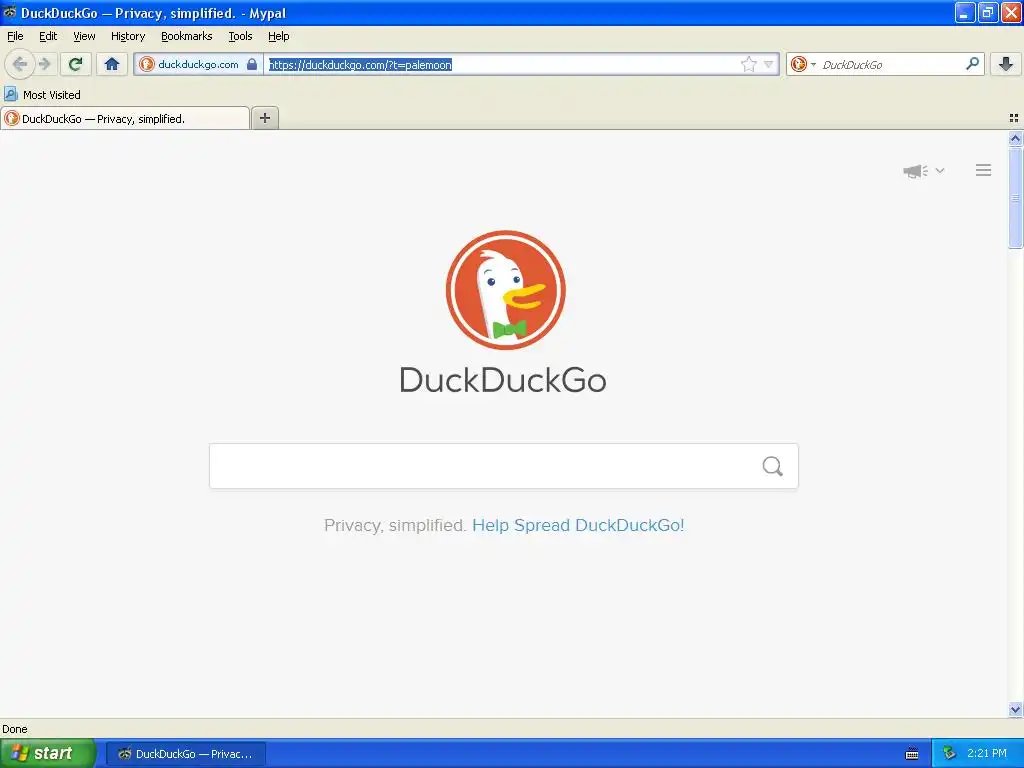1024x768 pixels.
Task: Open the Downloads arrow button
Action: click(1006, 64)
